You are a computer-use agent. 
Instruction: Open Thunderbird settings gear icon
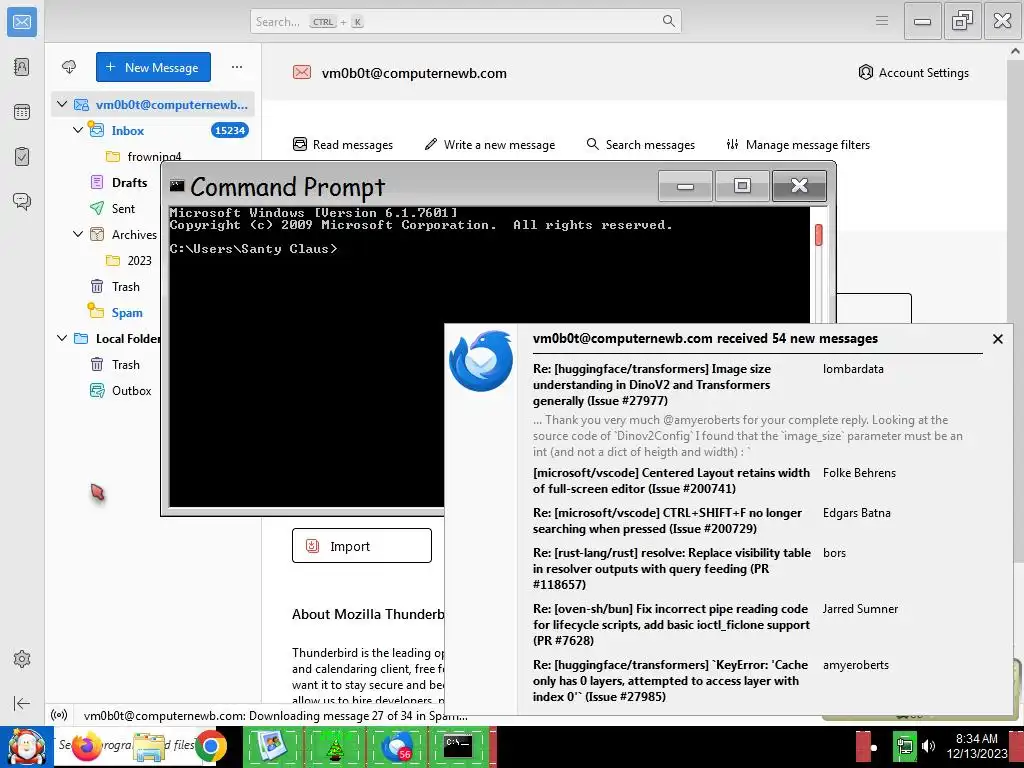22,659
